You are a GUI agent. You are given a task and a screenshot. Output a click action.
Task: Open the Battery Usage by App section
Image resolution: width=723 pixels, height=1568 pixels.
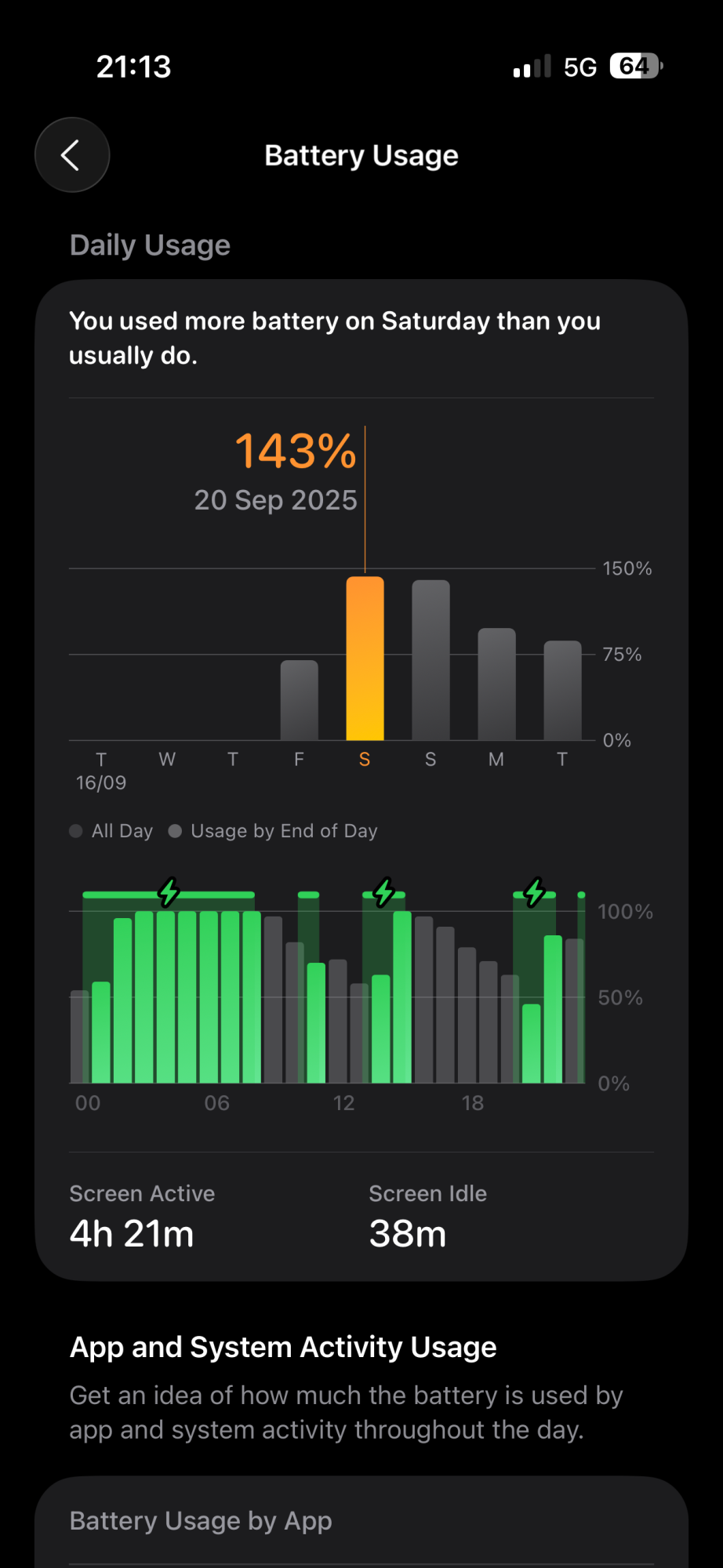pyautogui.click(x=201, y=1521)
